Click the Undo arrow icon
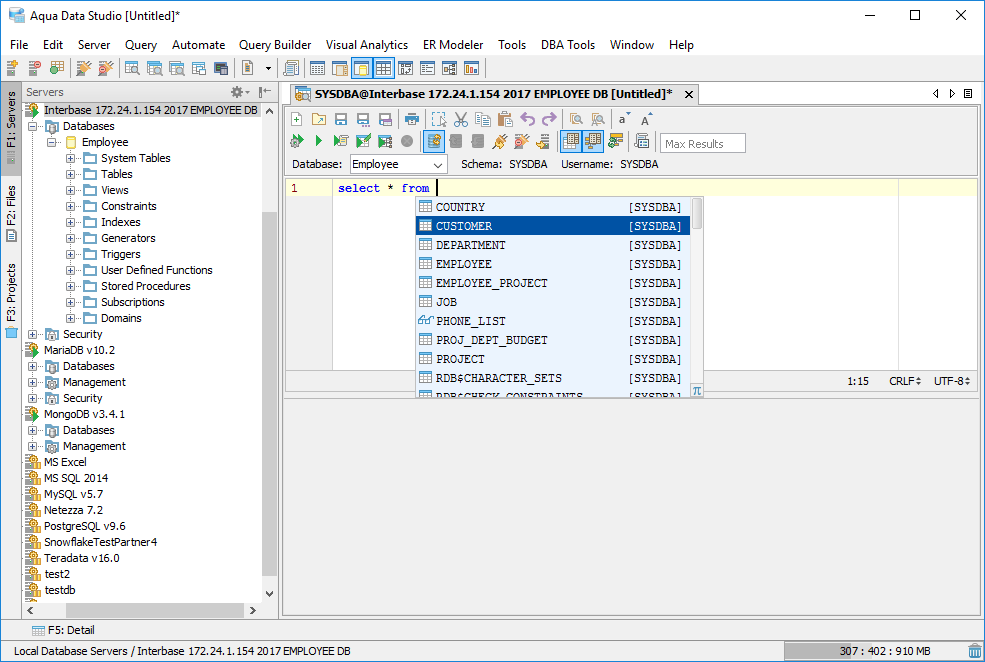 528,119
